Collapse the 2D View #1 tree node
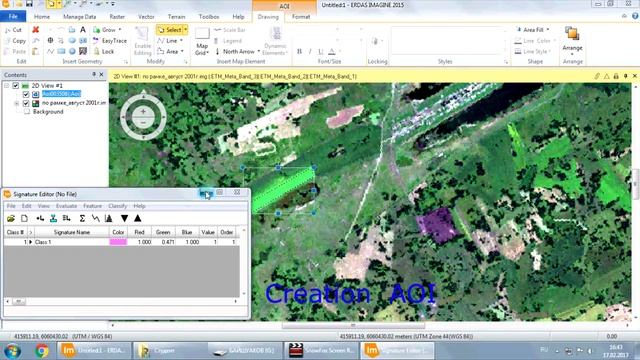The height and width of the screenshot is (360, 640). coord(6,85)
